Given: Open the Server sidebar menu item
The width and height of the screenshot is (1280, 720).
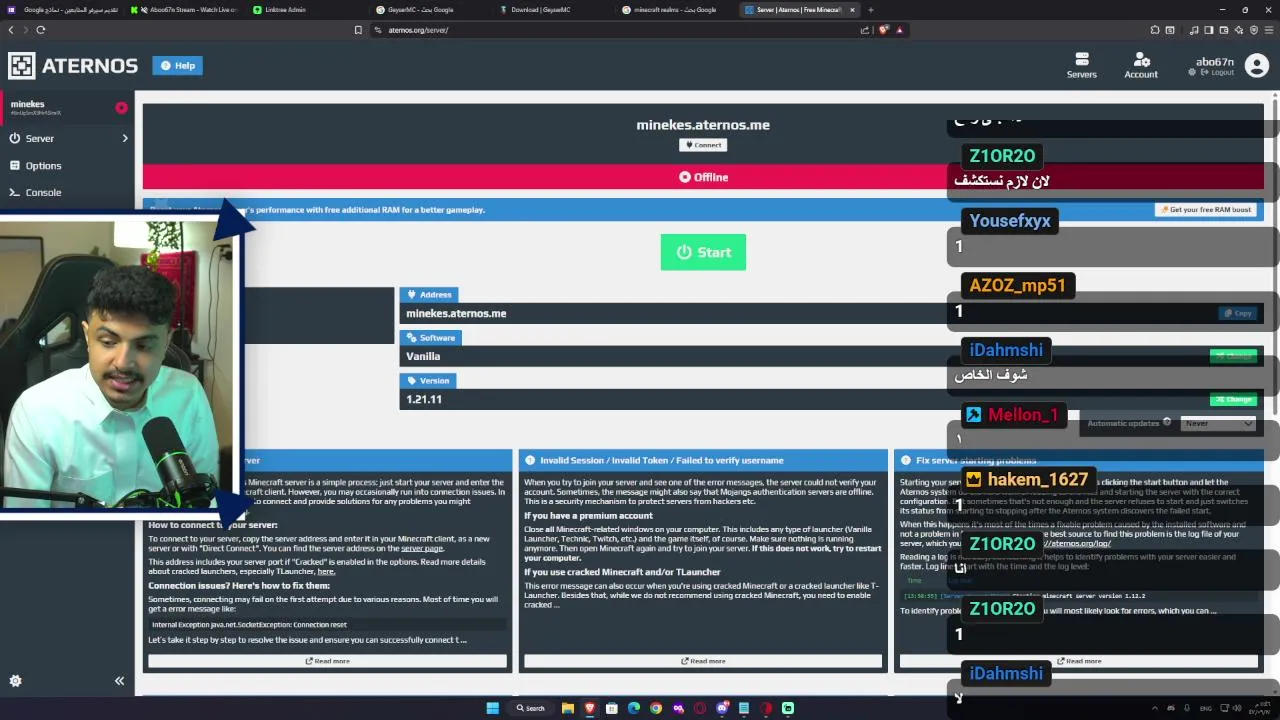Looking at the screenshot, I should coord(67,138).
